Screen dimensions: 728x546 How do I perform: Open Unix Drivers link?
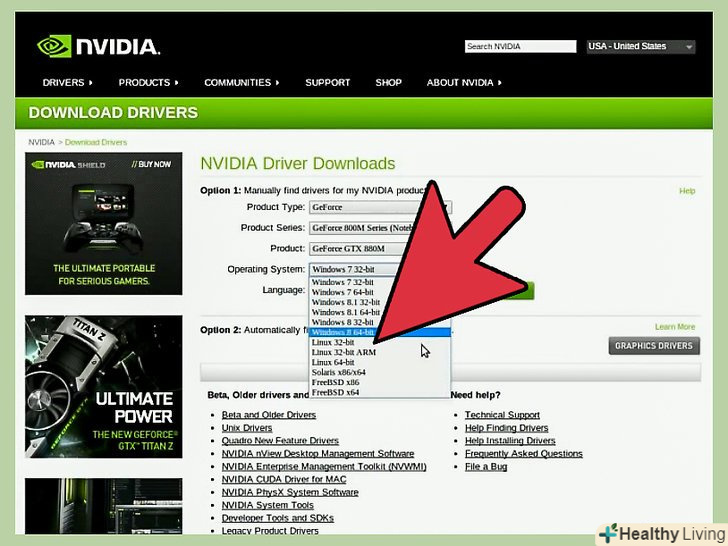tap(247, 428)
